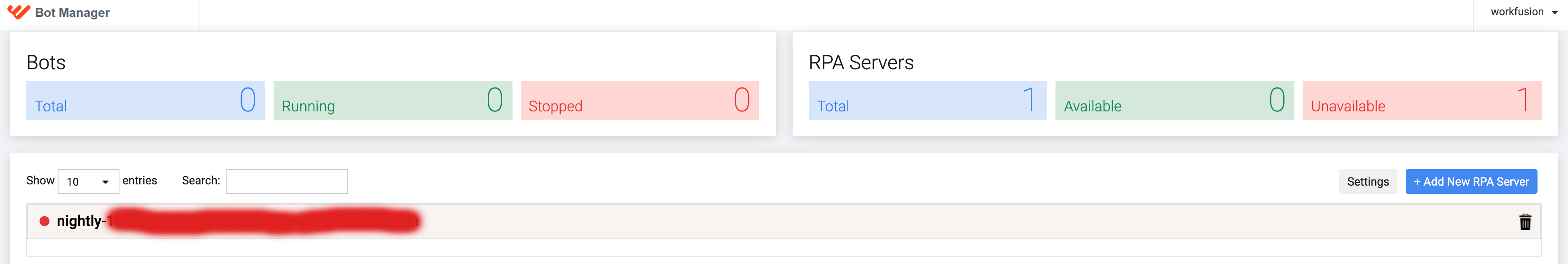Screen dimensions: 1568x264
Task: Select the Bots Total tile
Action: coord(145,100)
